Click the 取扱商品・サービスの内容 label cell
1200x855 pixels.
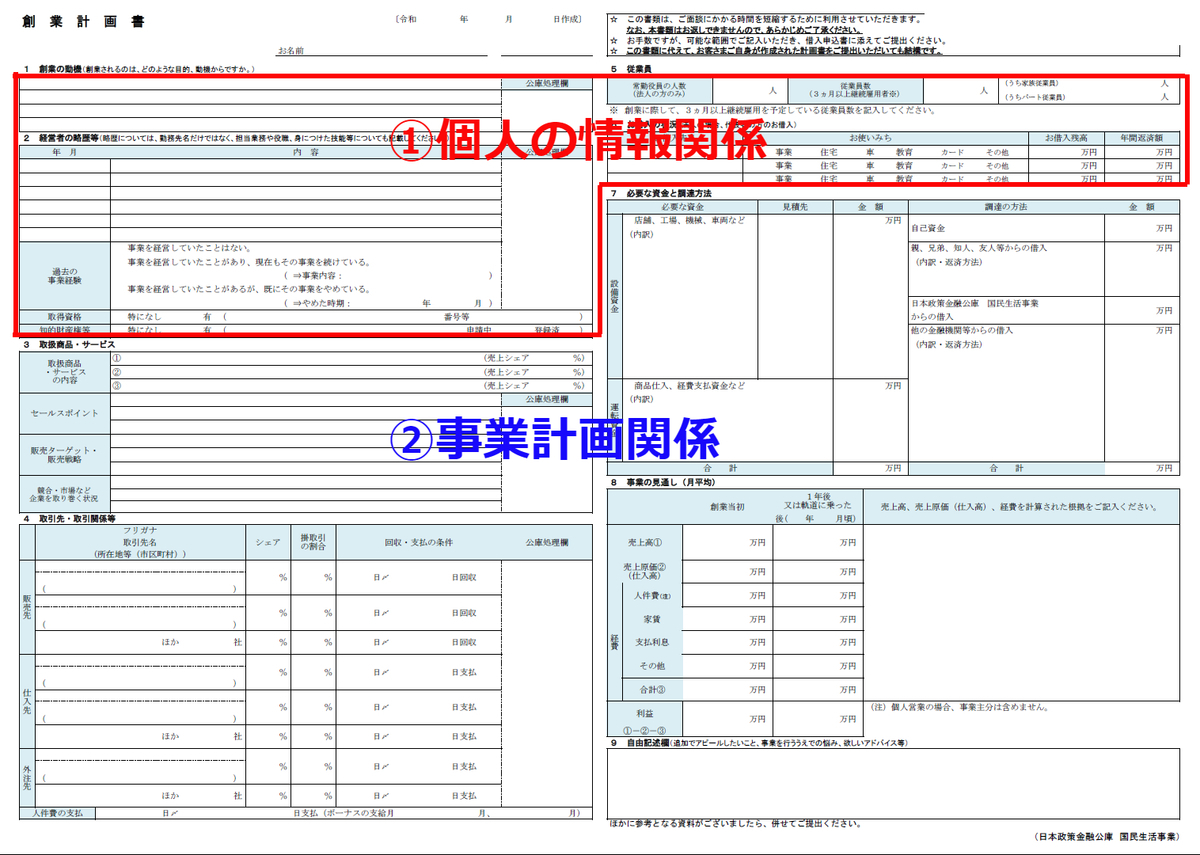point(65,371)
